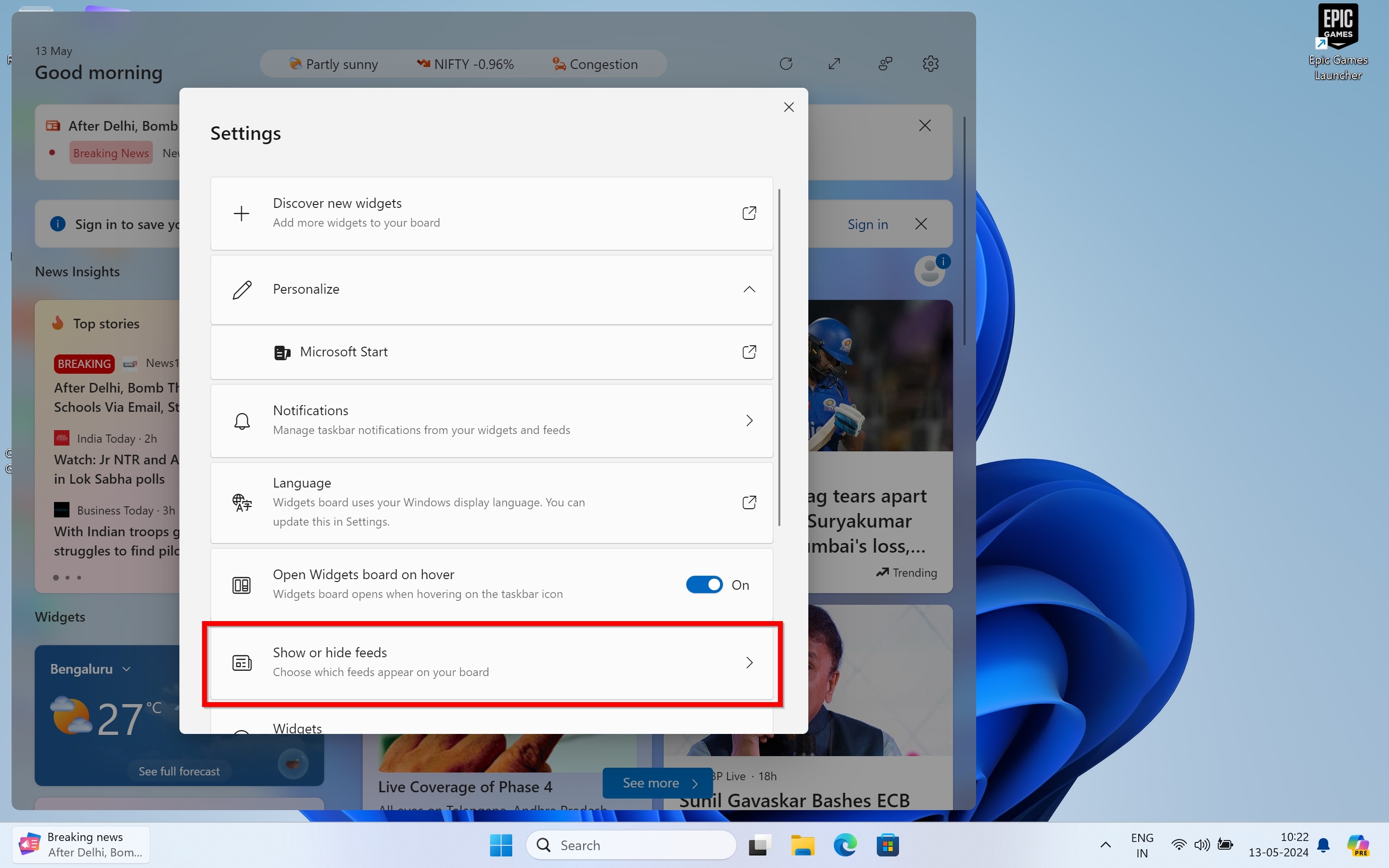The width and height of the screenshot is (1389, 868).
Task: Click See full forecast button
Action: [x=179, y=771]
